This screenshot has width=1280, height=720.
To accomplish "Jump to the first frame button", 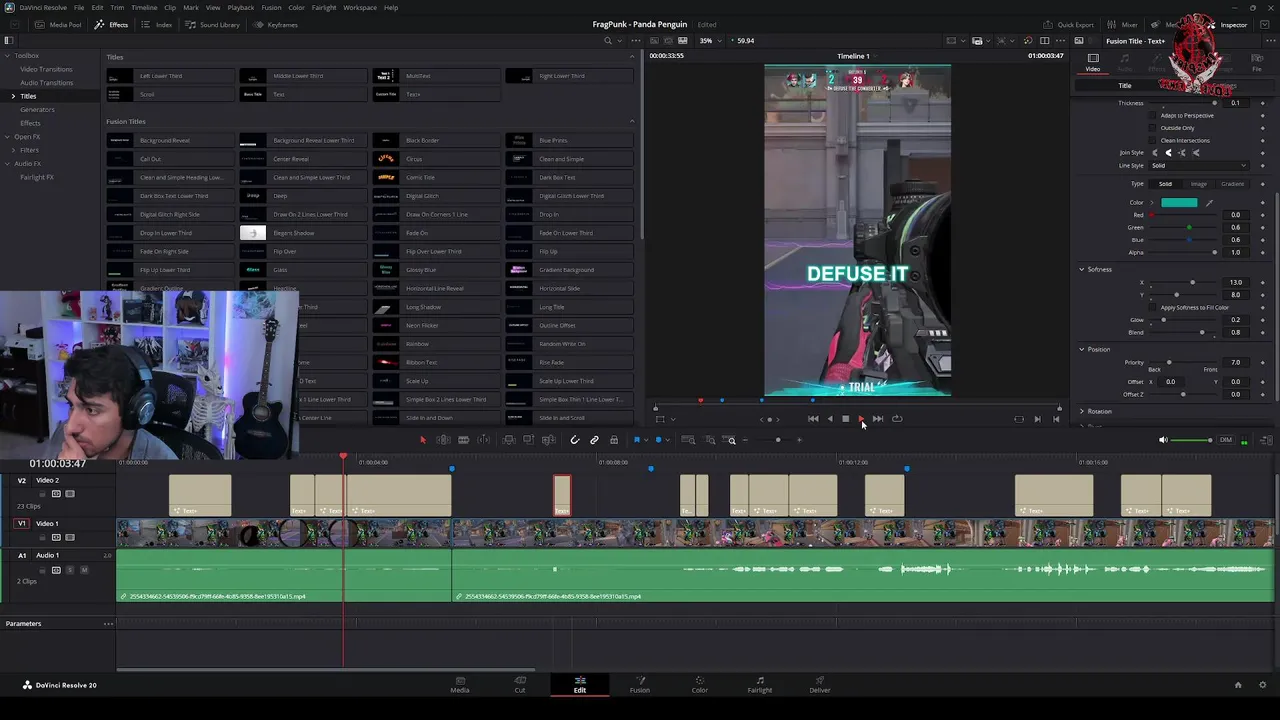I will click(813, 419).
